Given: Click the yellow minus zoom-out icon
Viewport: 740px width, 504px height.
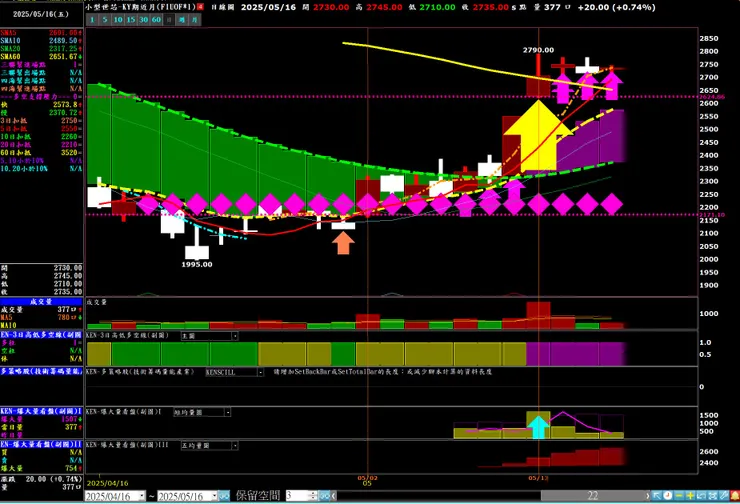Looking at the screenshot, I should (679, 496).
